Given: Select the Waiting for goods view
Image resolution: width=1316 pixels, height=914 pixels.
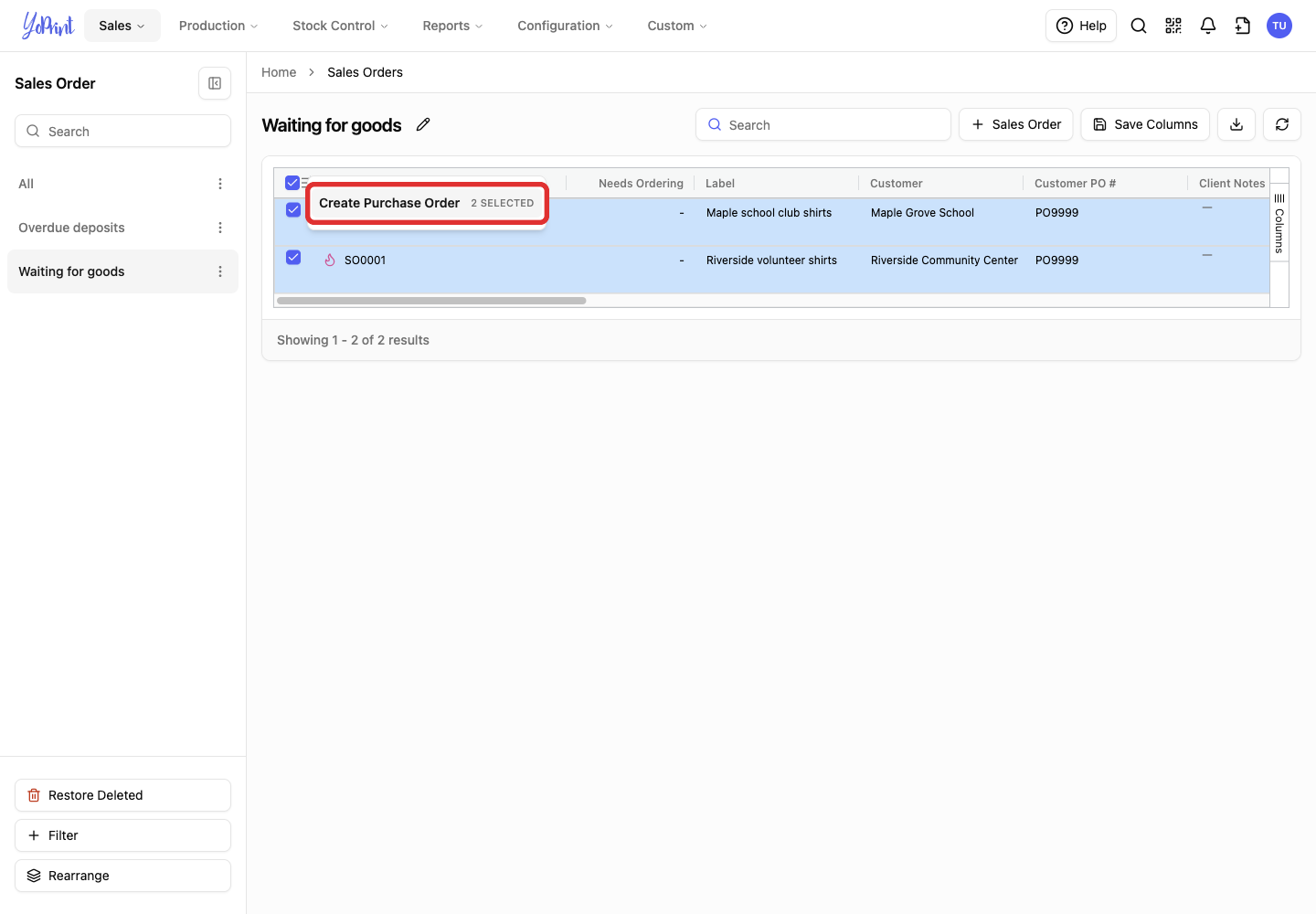Looking at the screenshot, I should point(122,271).
